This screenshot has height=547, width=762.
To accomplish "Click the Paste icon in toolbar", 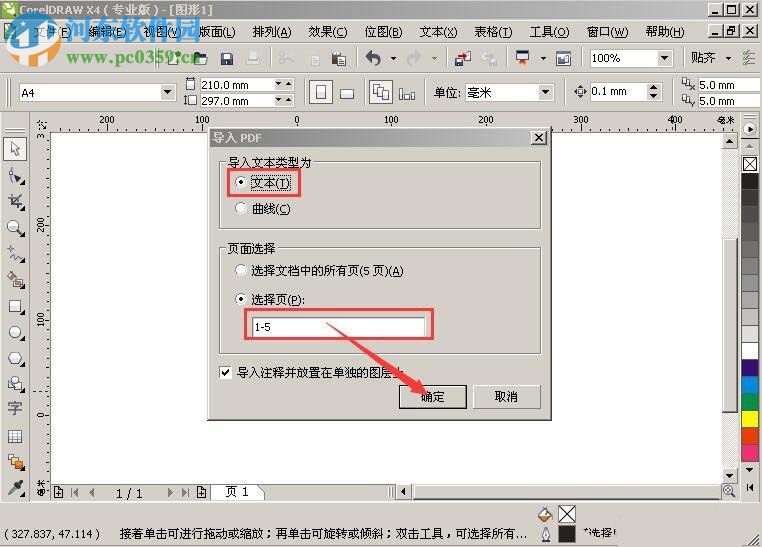I will 339,59.
